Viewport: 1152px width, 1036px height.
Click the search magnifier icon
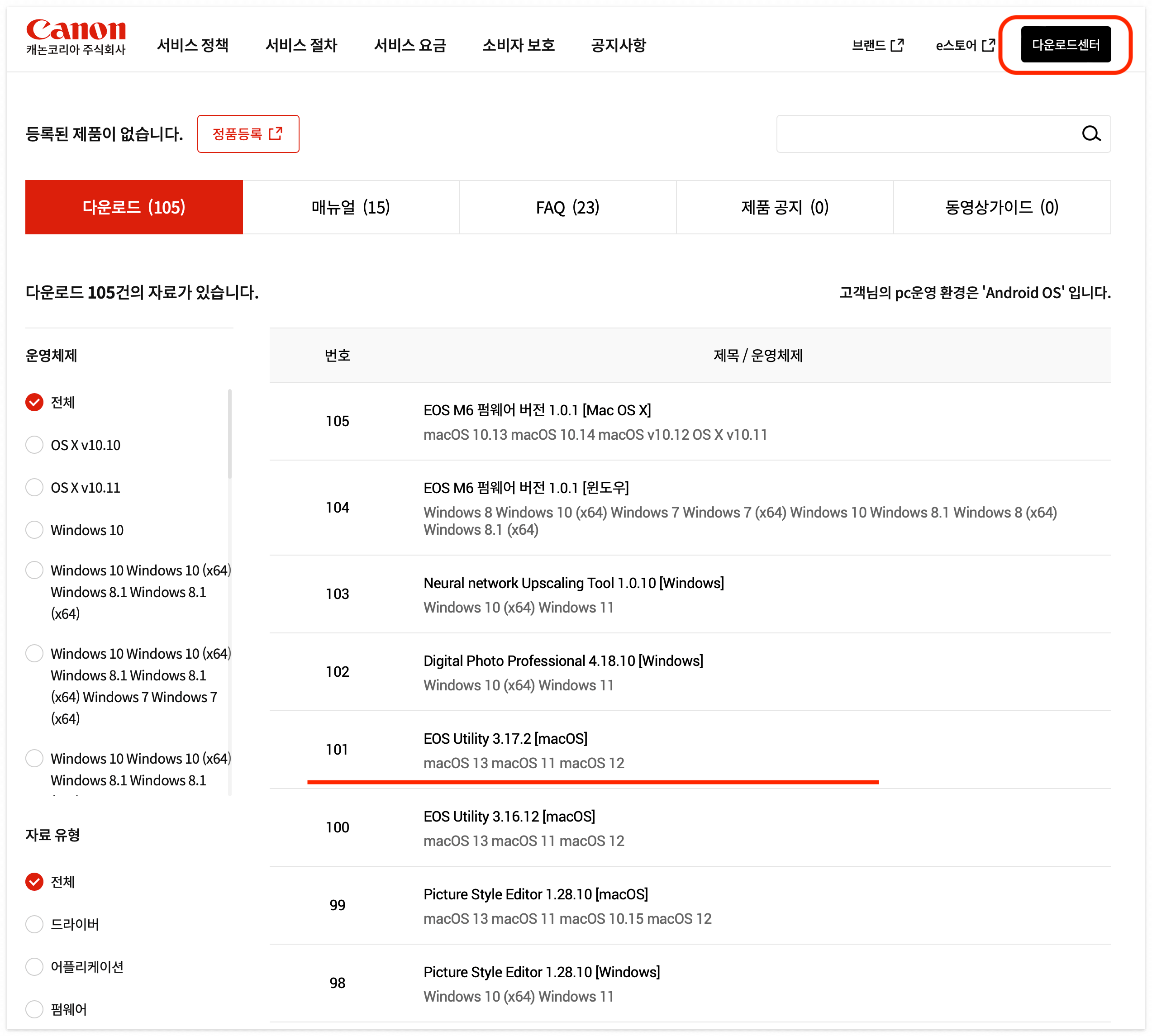tap(1090, 134)
